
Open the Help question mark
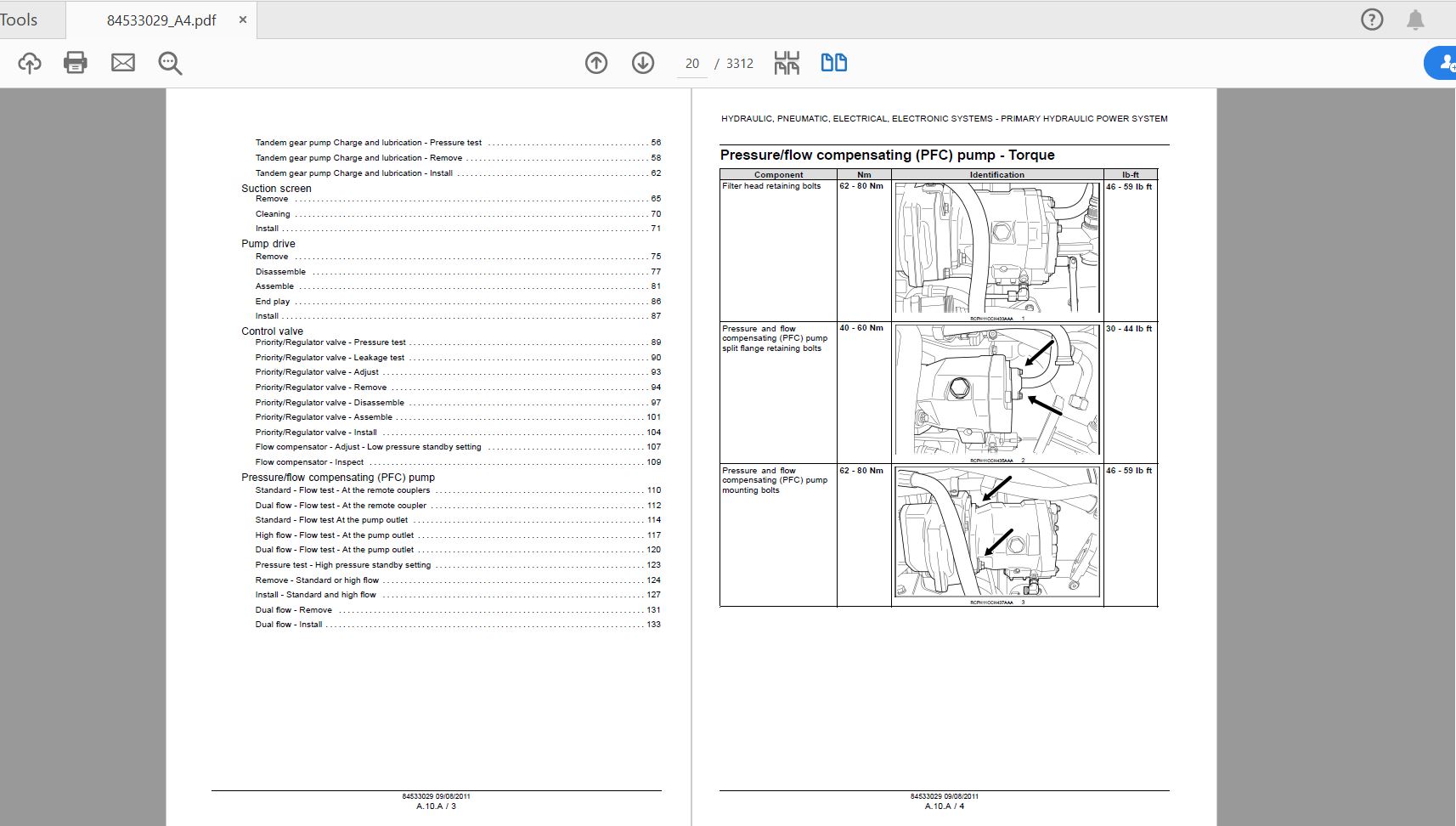pos(1371,19)
